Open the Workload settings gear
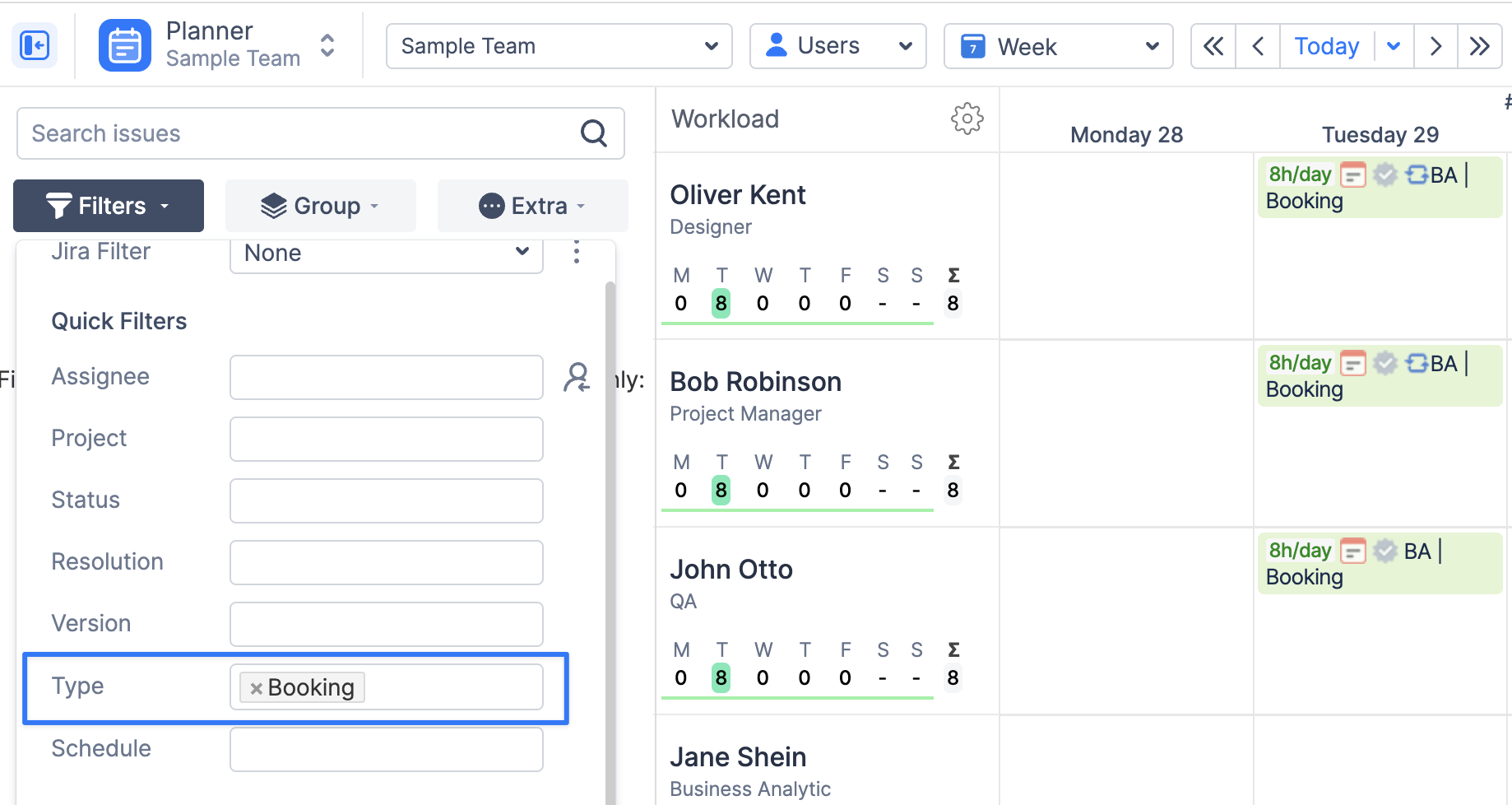The image size is (1512, 805). (967, 119)
